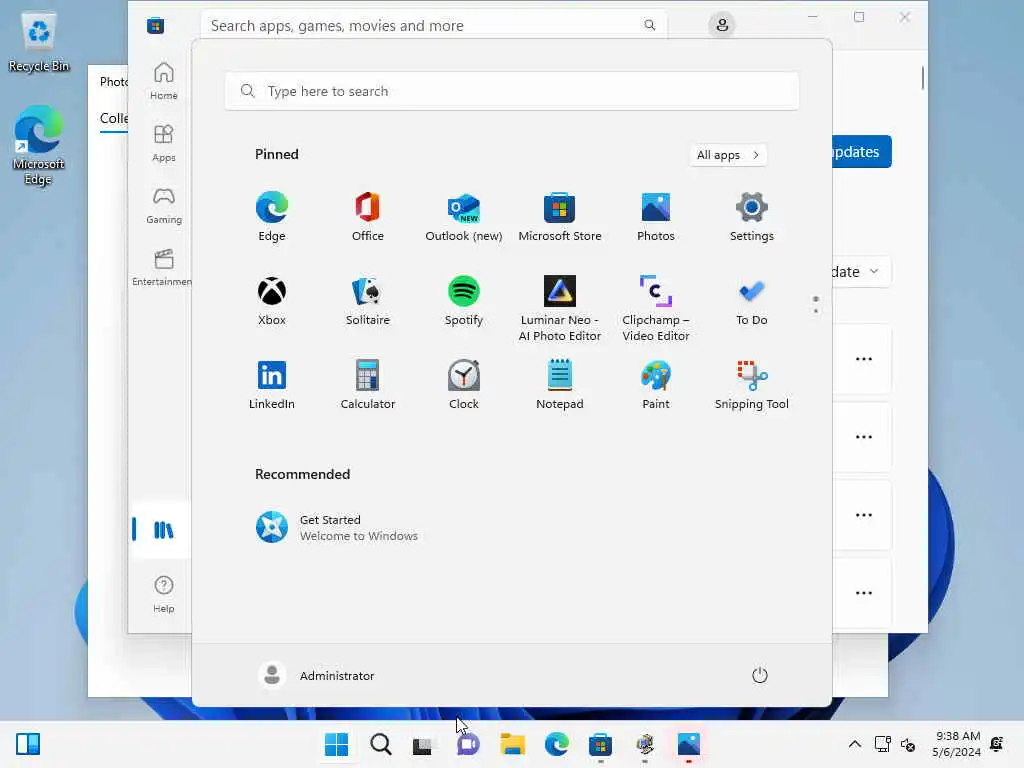Open Luminar Neo AI Photo Editor
The image size is (1024, 768).
tap(560, 309)
